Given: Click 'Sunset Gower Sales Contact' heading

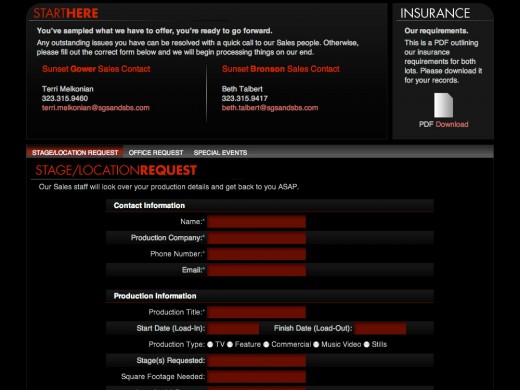Looking at the screenshot, I should [x=96, y=69].
